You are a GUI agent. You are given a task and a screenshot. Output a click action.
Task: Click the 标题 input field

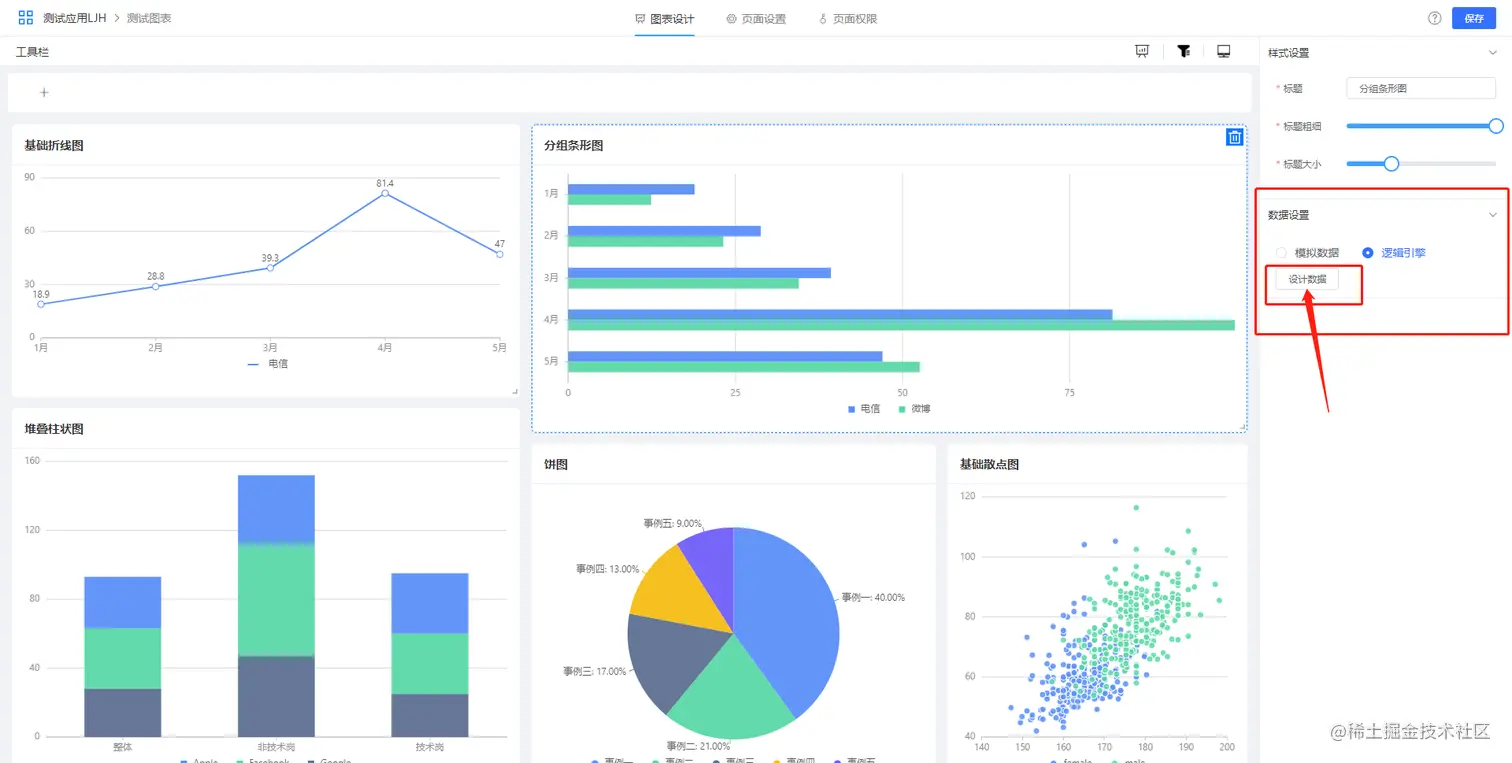pos(1421,89)
